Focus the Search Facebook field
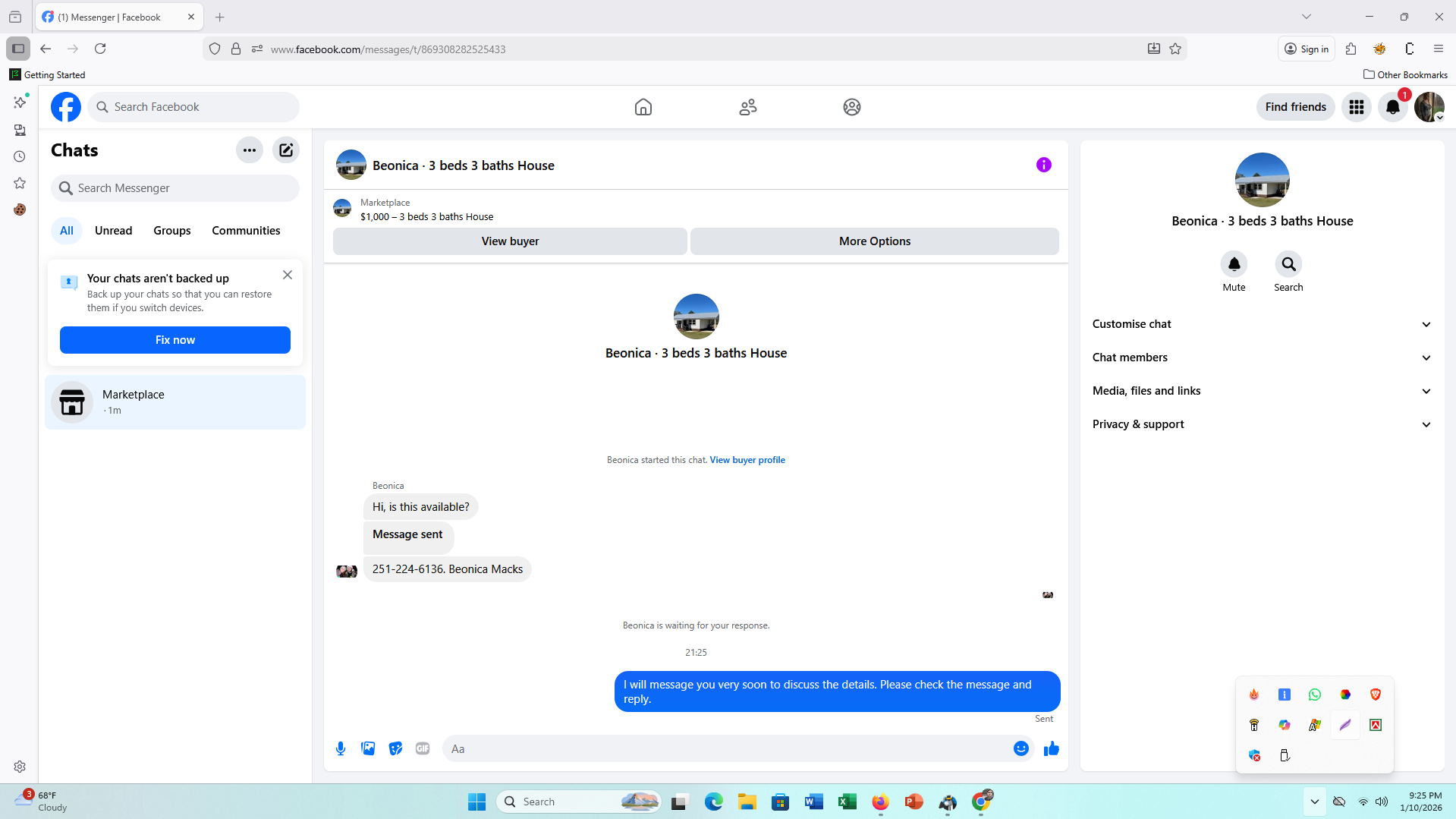Viewport: 1456px width, 819px height. [x=193, y=107]
